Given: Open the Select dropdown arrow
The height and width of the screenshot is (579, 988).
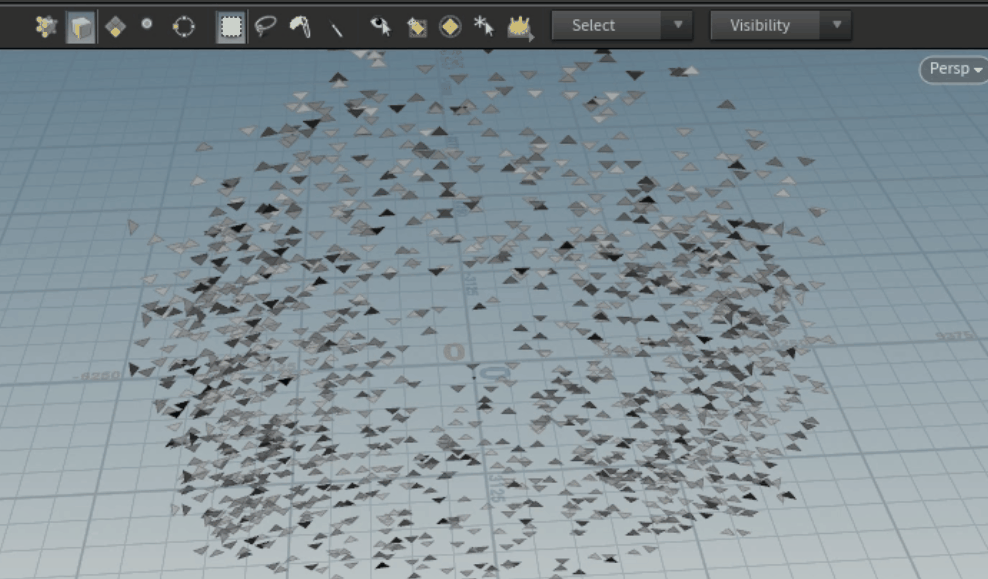Looking at the screenshot, I should [676, 25].
